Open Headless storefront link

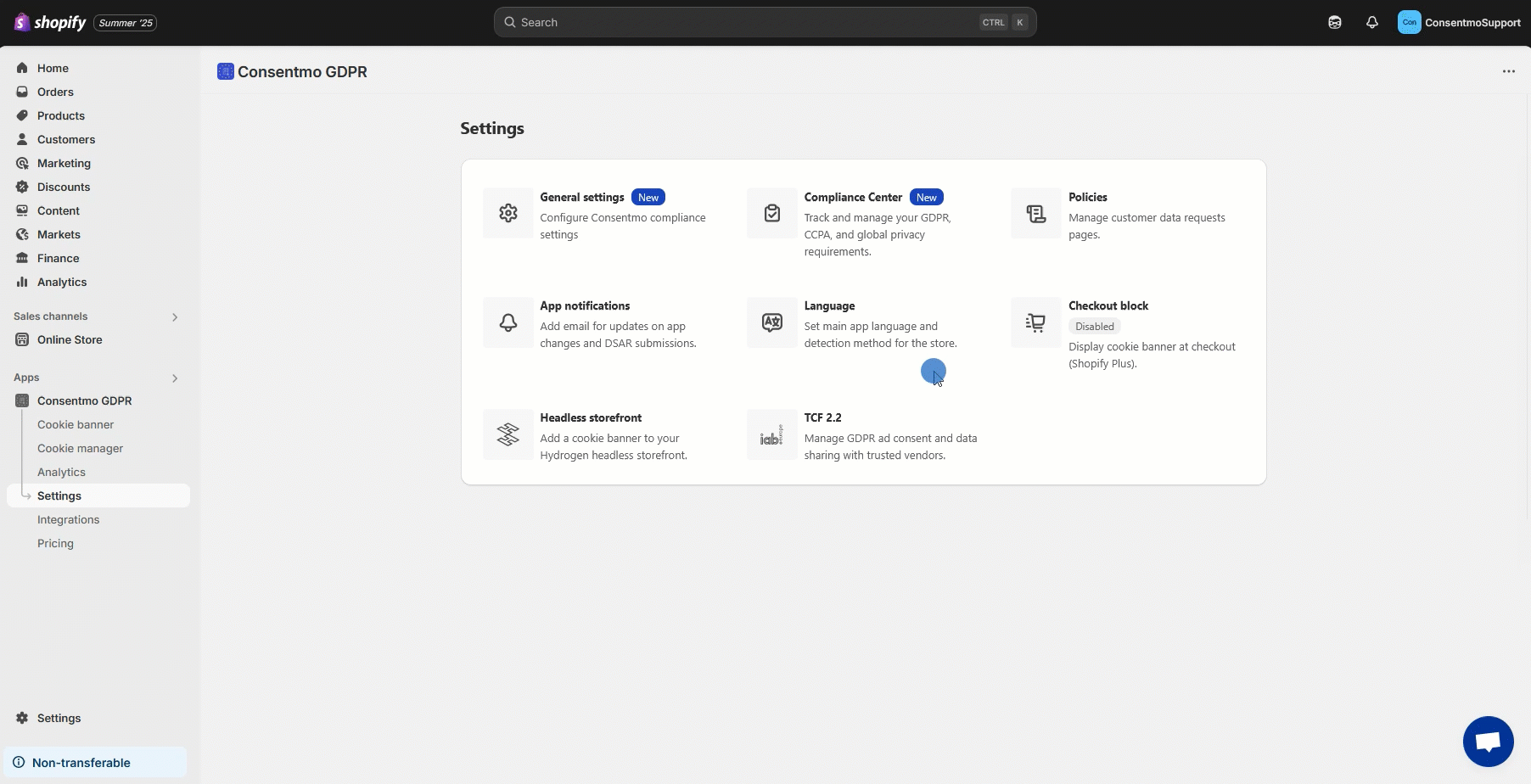point(591,417)
